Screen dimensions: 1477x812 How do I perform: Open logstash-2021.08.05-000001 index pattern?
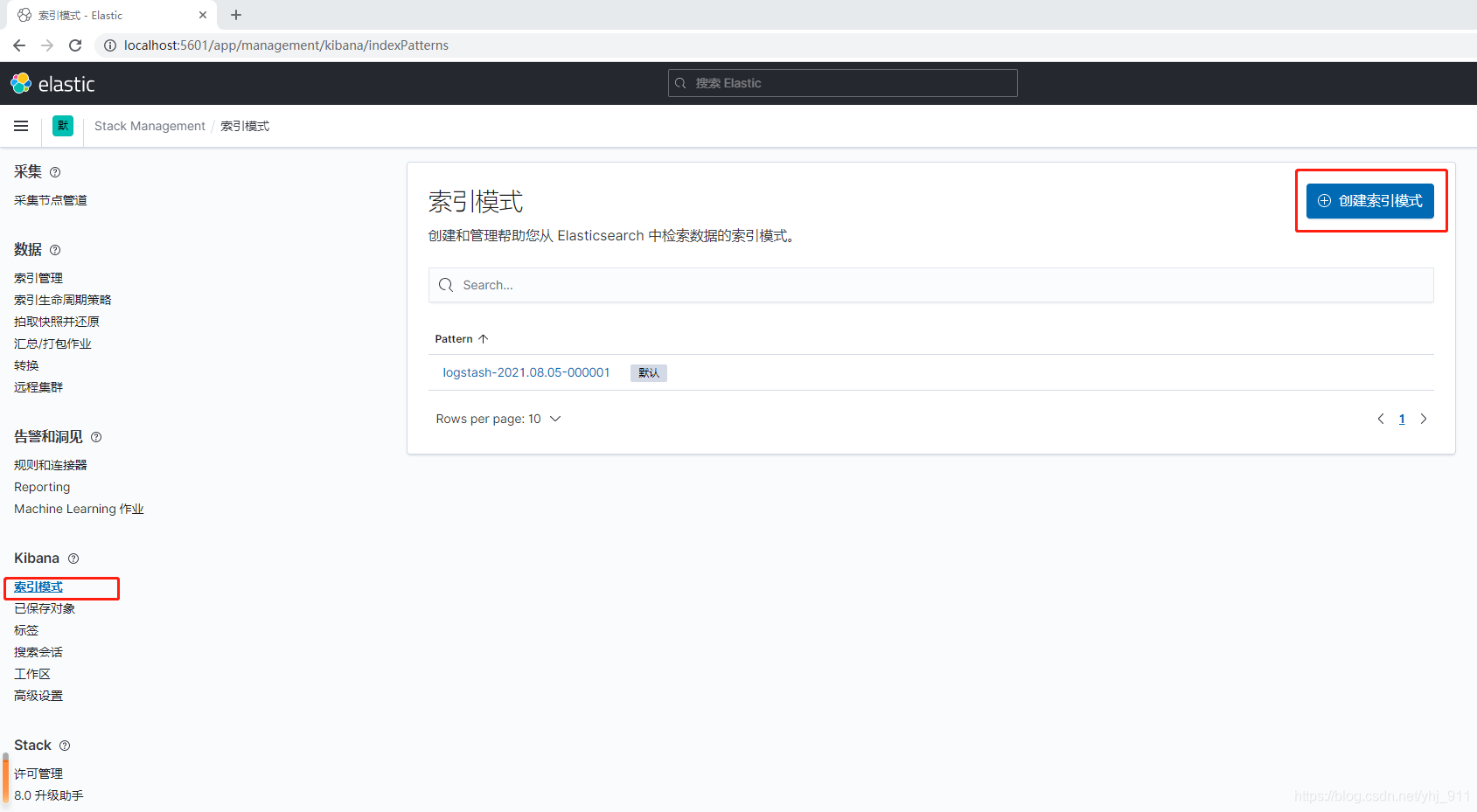526,372
